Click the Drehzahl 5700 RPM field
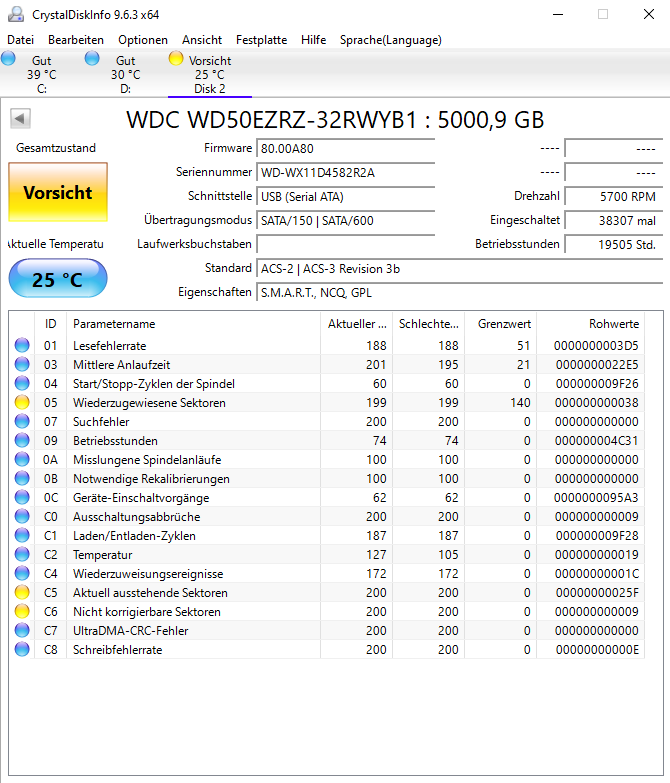Image resolution: width=670 pixels, height=783 pixels. [614, 196]
